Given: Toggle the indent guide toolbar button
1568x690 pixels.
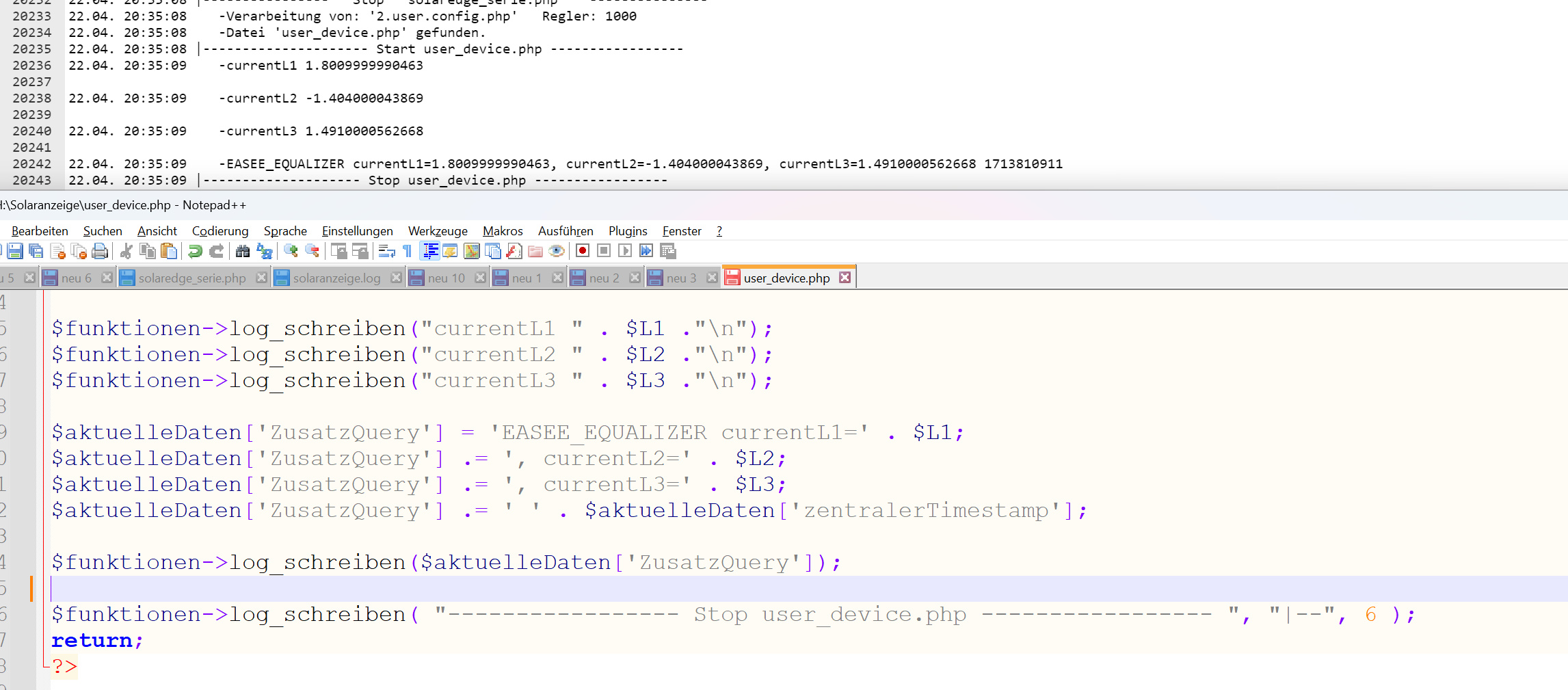Looking at the screenshot, I should click(x=430, y=251).
